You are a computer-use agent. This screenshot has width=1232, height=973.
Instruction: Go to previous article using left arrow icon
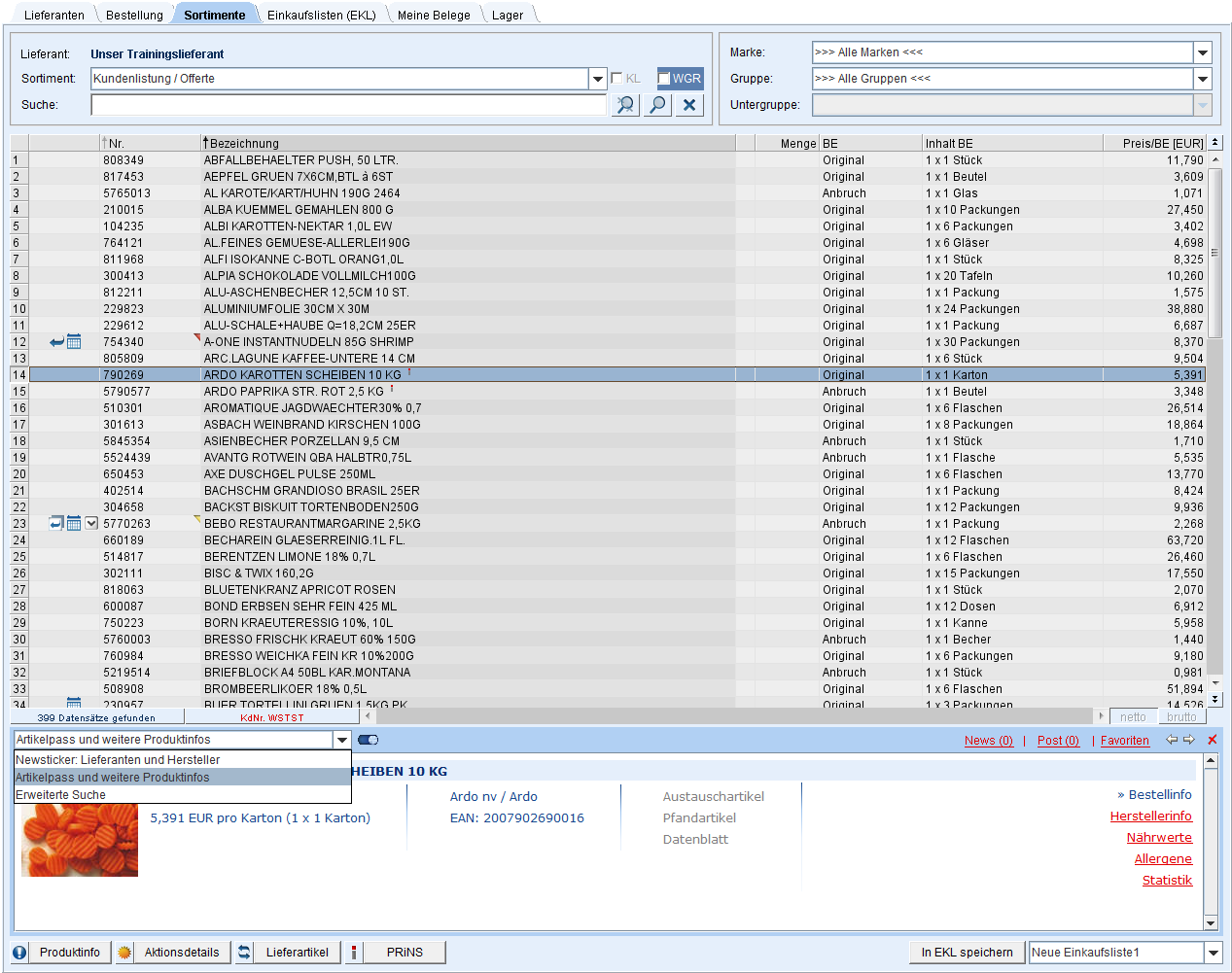(x=1172, y=740)
